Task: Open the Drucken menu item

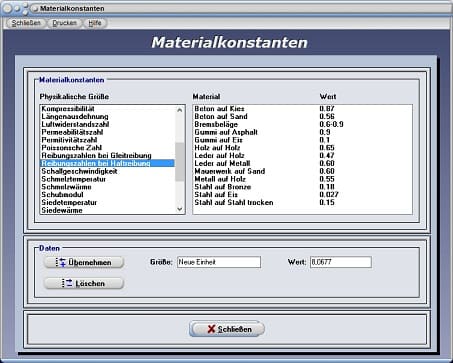Action: click(x=65, y=23)
